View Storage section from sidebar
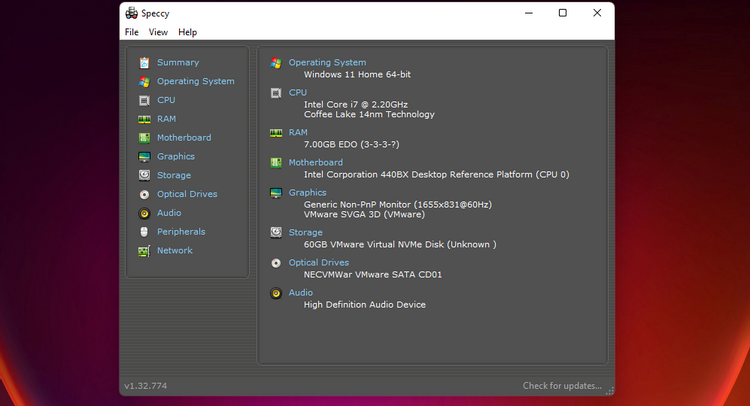The image size is (750, 406). click(174, 175)
